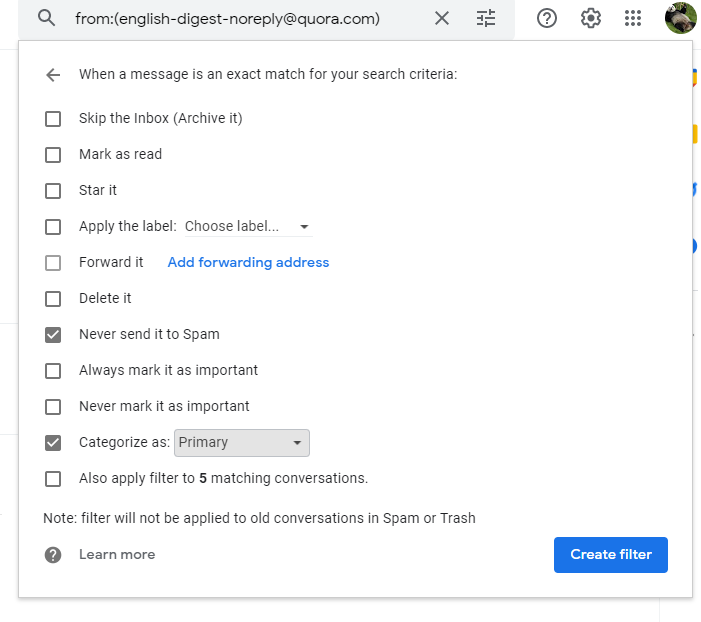Open the Support help icon
The image size is (701, 622).
(547, 18)
